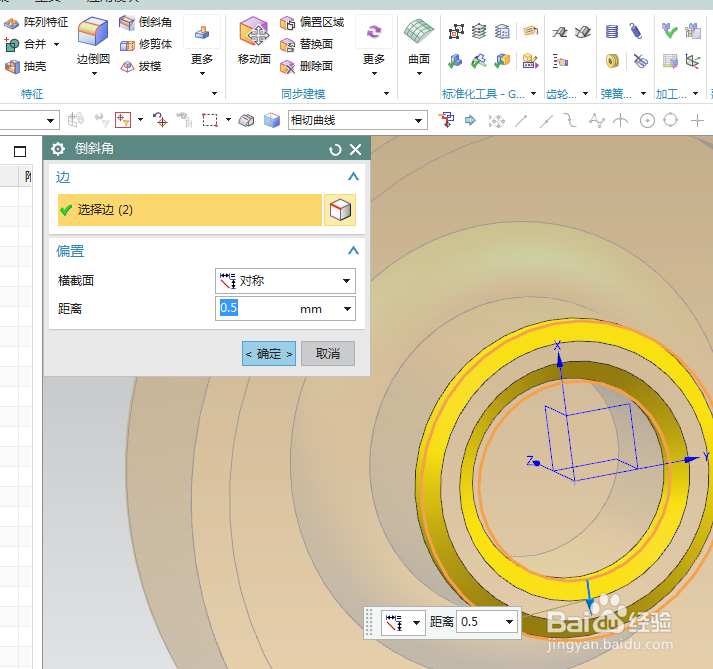Open the 曲面 dropdown arrow
Image resolution: width=713 pixels, height=669 pixels.
coord(419,74)
